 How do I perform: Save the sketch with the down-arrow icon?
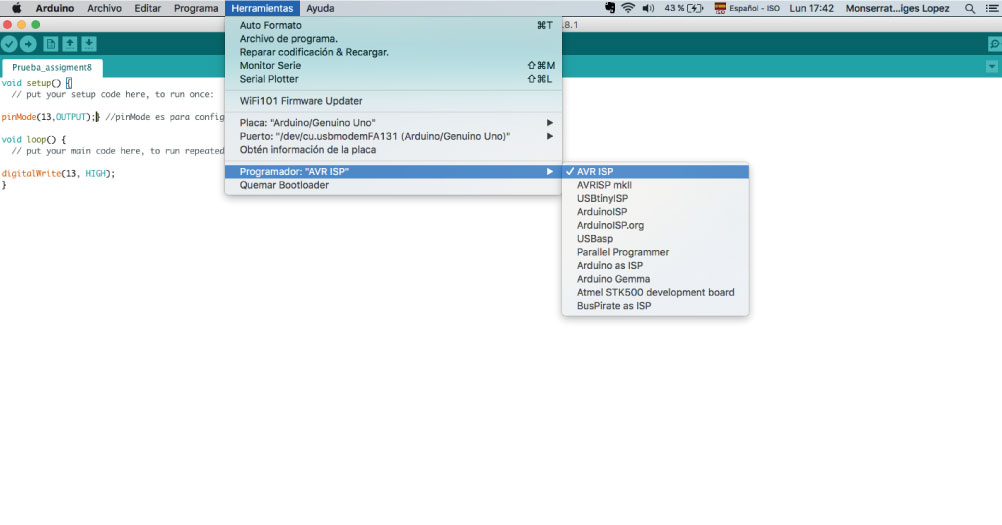point(89,43)
